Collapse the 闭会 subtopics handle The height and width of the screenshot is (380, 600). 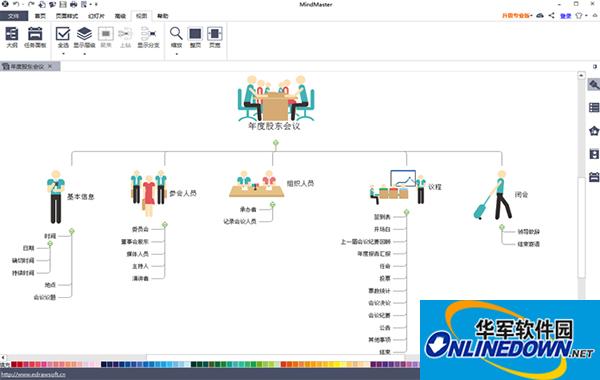tap(502, 227)
